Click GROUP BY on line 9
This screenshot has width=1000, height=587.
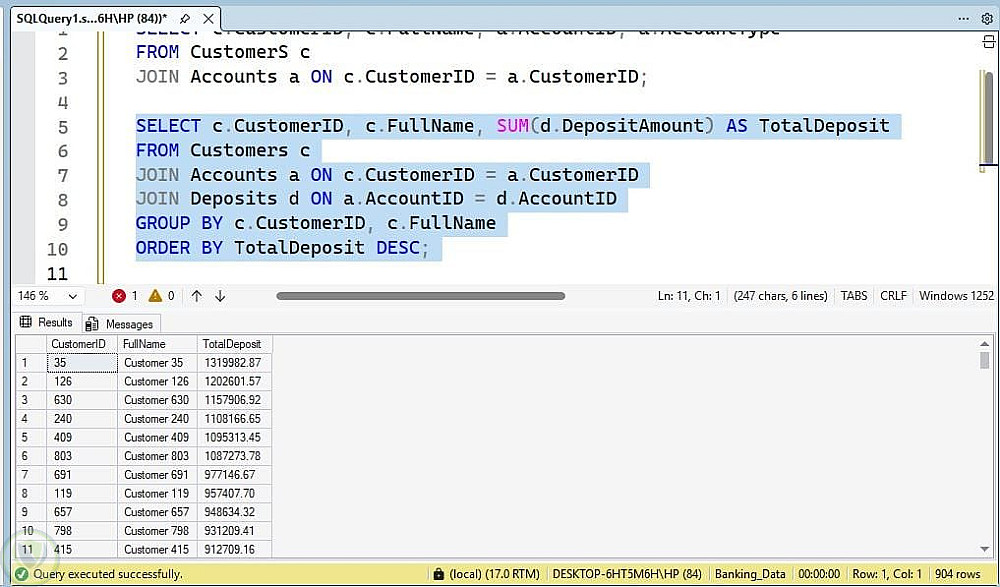coord(179,223)
